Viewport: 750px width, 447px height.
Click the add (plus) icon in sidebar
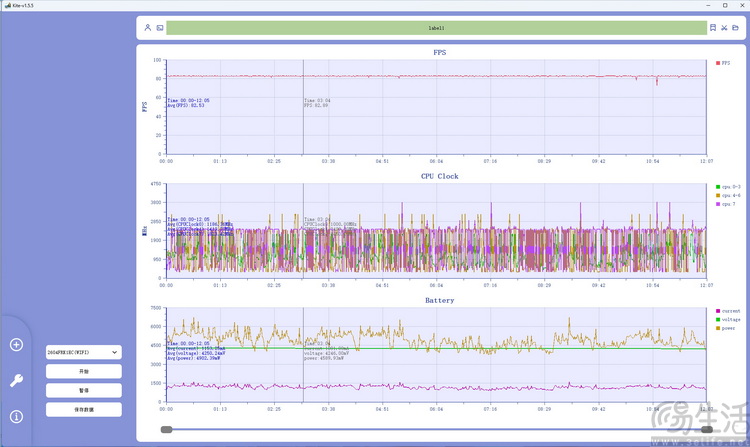[16, 345]
